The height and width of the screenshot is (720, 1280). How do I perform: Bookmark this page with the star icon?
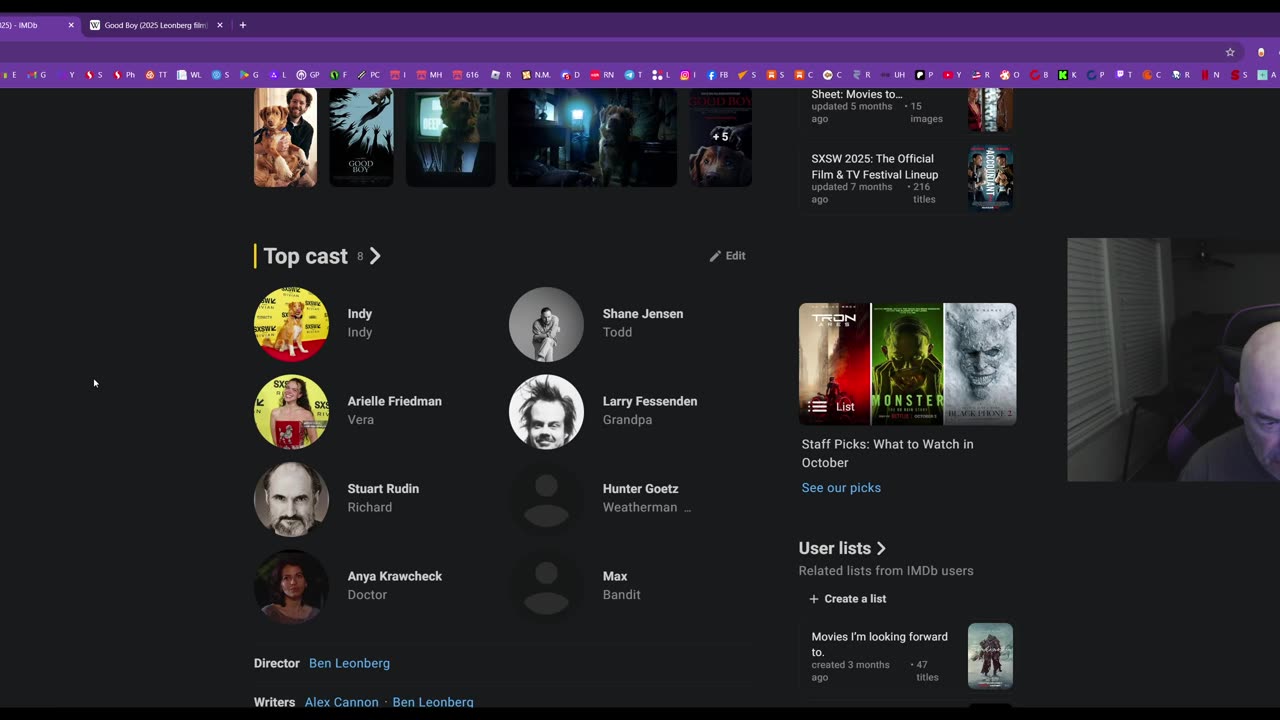(x=1230, y=52)
